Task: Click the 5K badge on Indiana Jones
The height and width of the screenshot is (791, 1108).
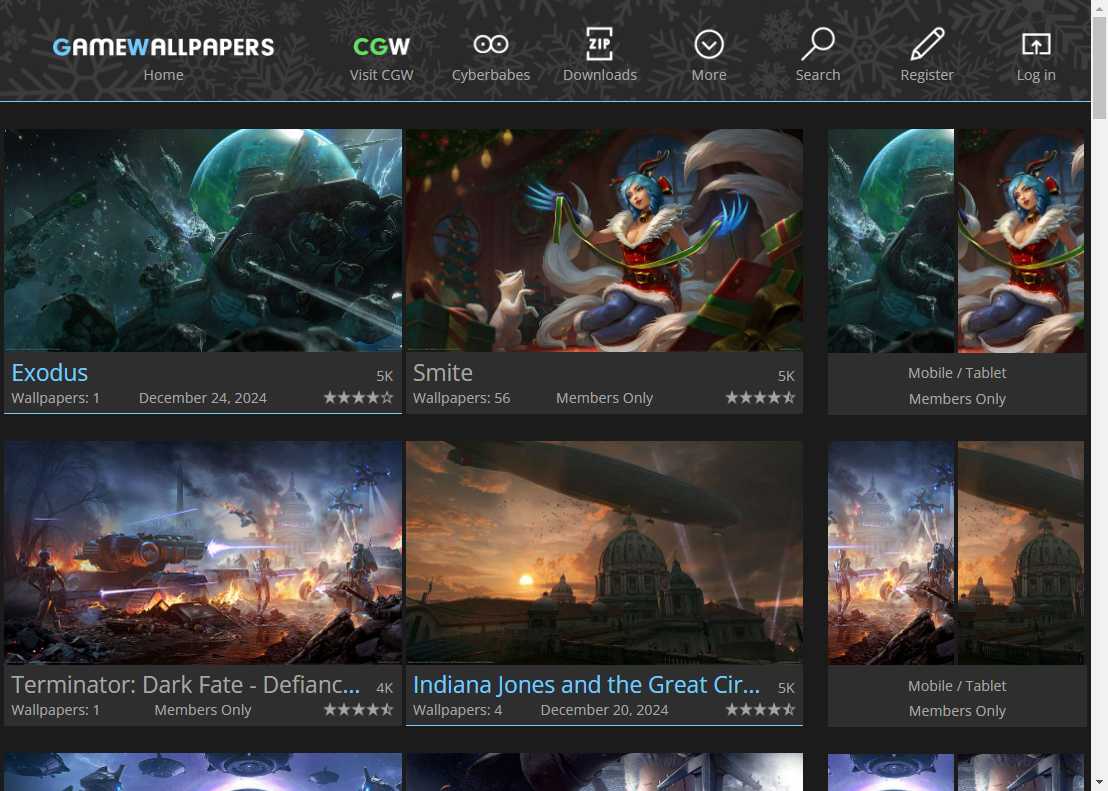Action: click(786, 688)
